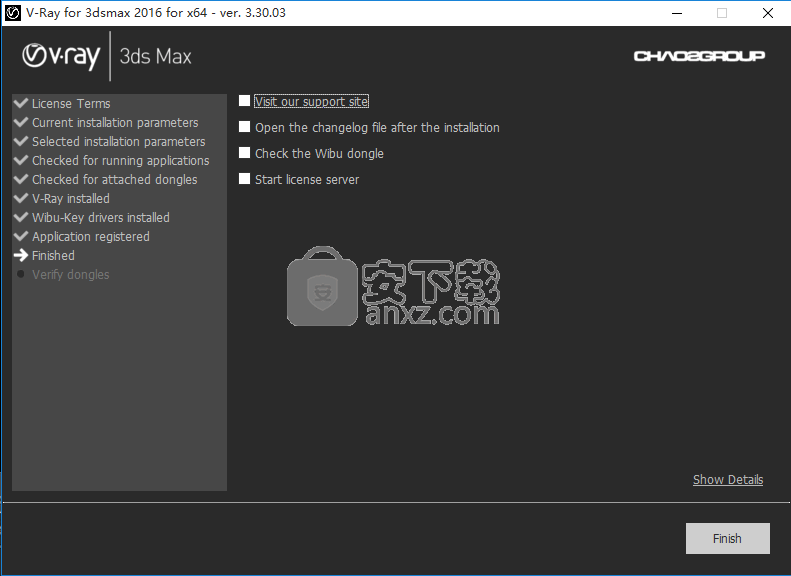
Task: Close the V-Ray installer window
Action: point(768,13)
